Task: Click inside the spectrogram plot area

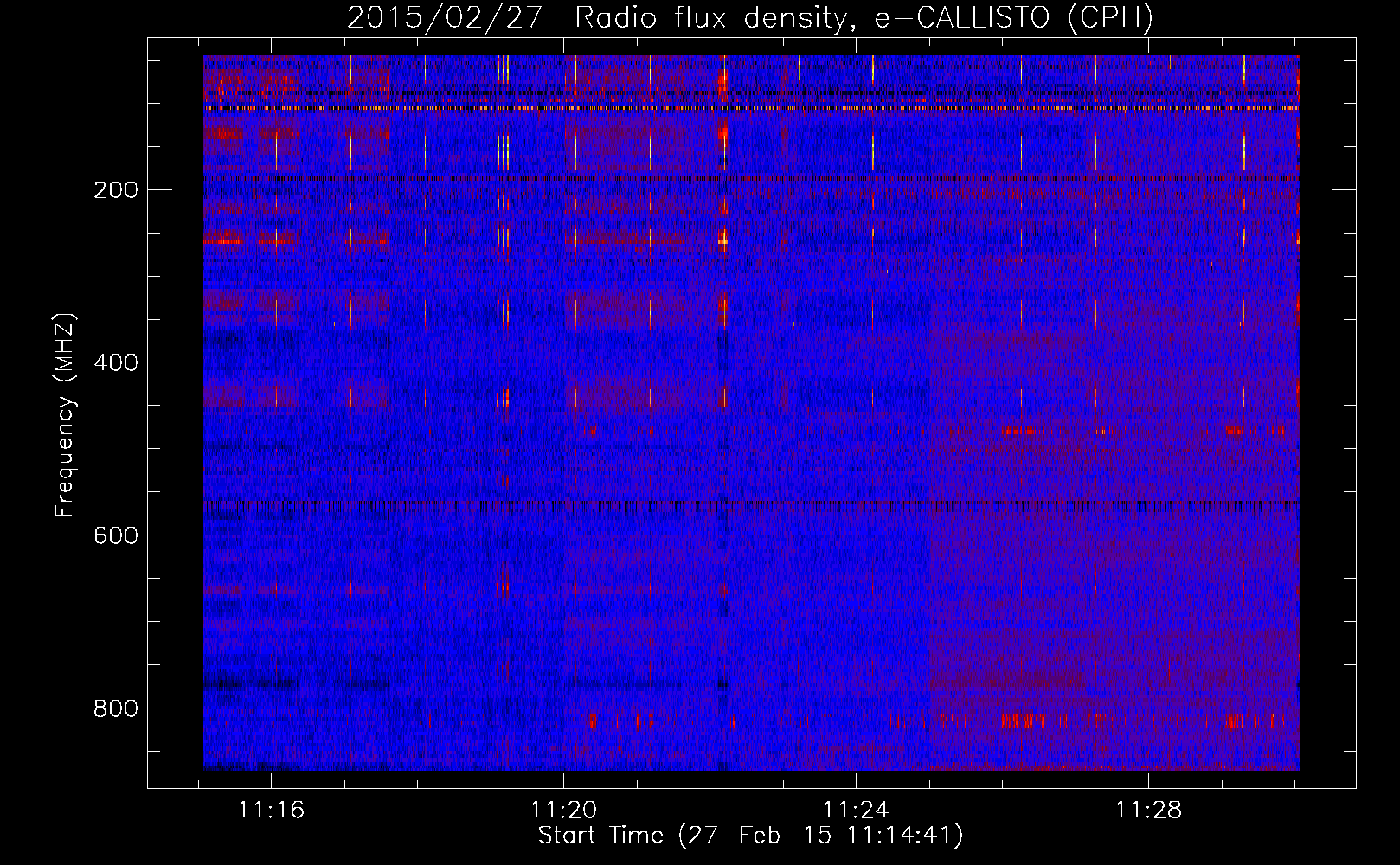Action: tap(751, 413)
